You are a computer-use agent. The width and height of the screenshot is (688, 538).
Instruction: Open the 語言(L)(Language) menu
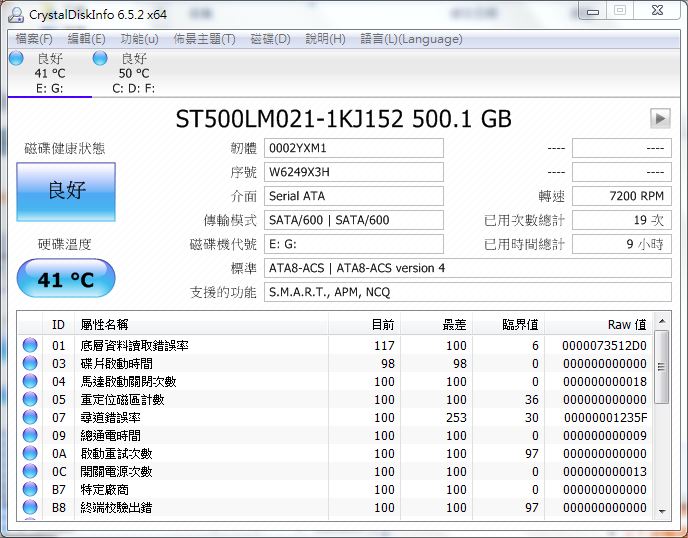[x=411, y=39]
